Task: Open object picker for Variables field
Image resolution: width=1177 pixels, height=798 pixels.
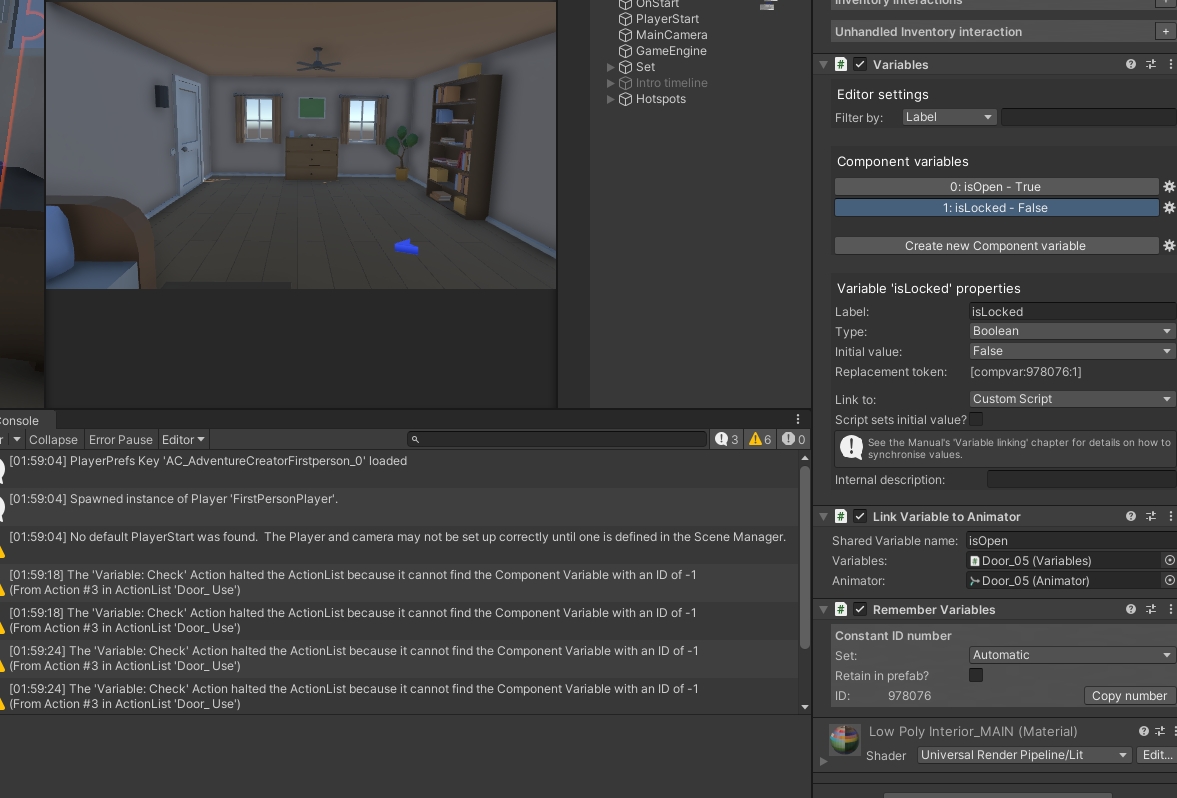Action: click(1169, 561)
